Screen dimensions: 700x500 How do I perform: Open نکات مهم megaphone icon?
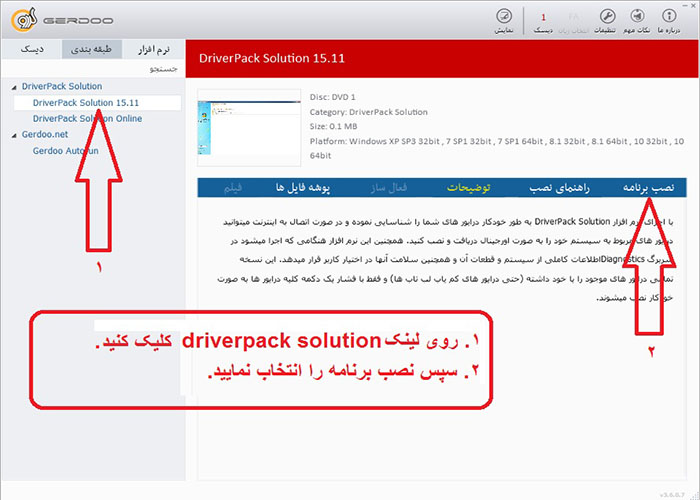tap(637, 21)
